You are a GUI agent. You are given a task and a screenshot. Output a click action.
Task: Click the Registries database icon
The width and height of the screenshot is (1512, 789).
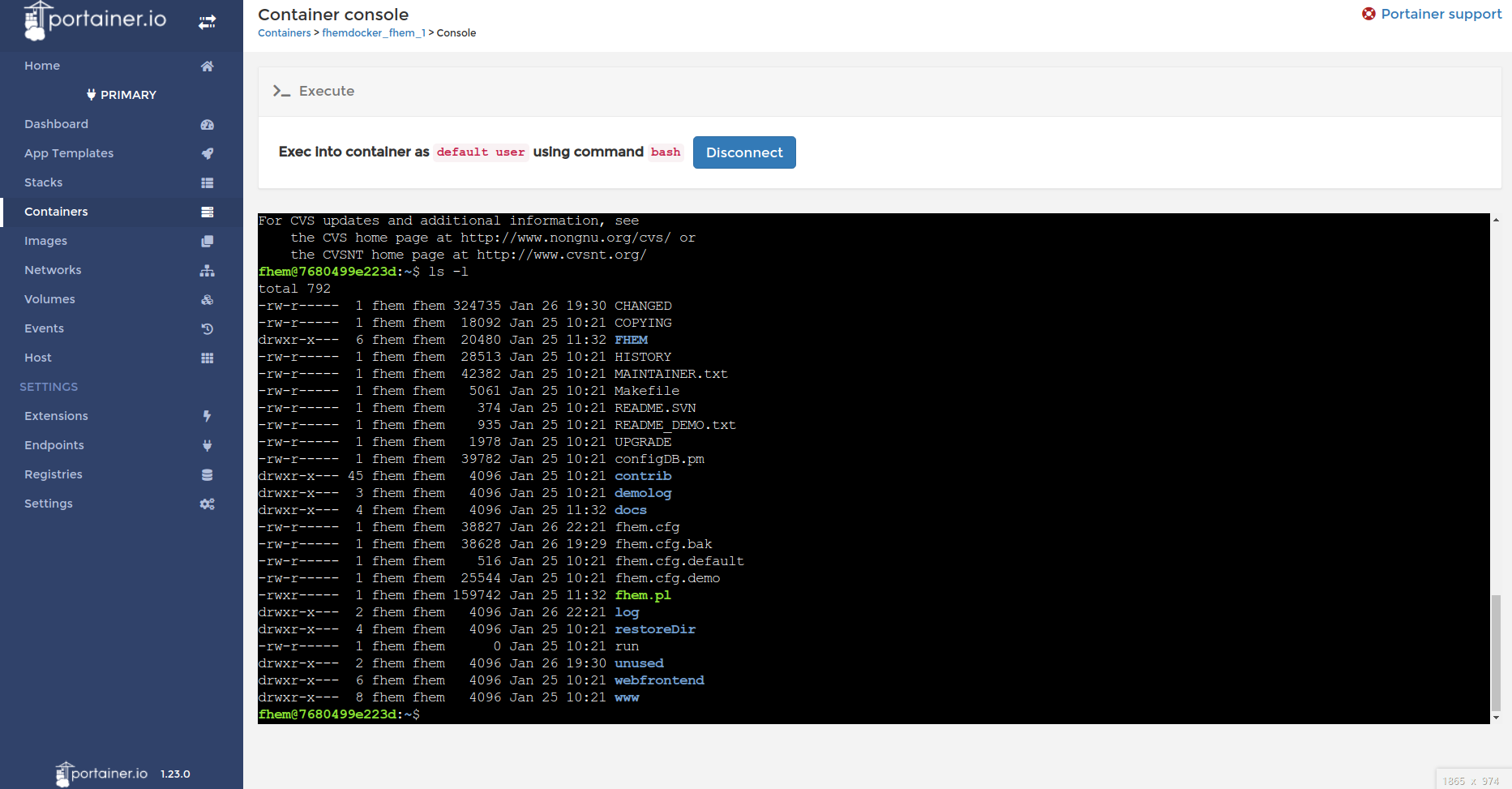(x=208, y=474)
